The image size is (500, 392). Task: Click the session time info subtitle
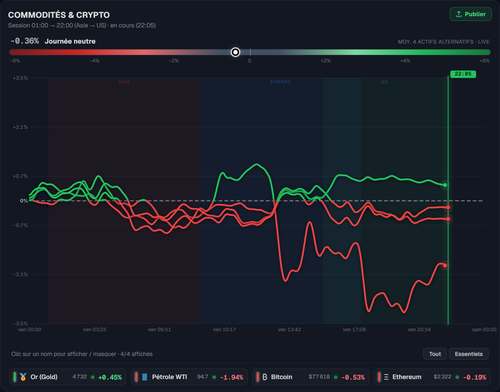(82, 25)
